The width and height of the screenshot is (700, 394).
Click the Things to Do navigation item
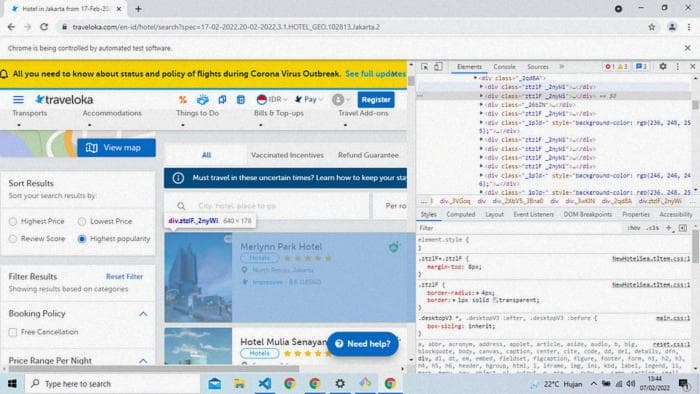197,113
